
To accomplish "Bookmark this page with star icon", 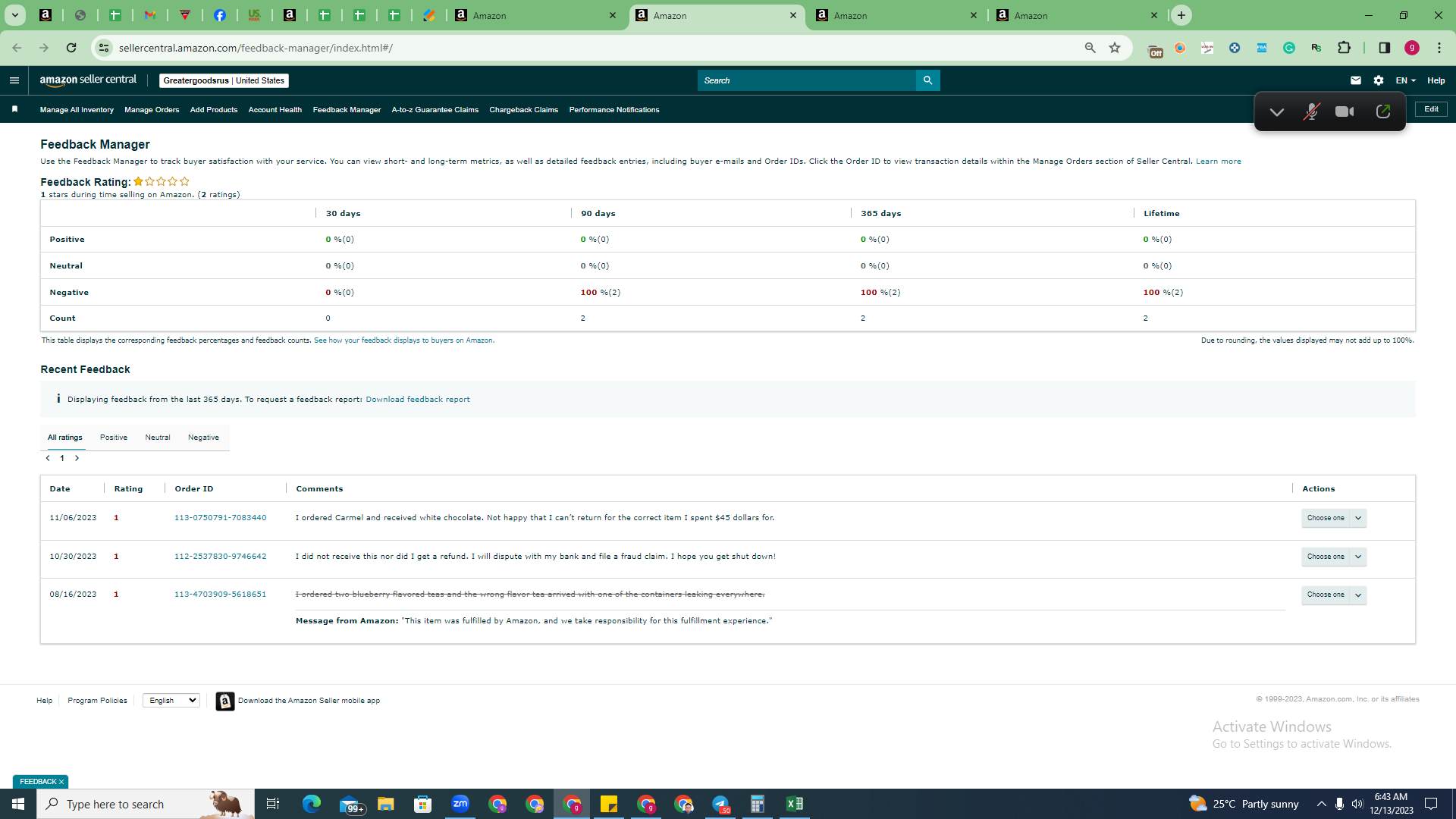I will tap(1114, 48).
